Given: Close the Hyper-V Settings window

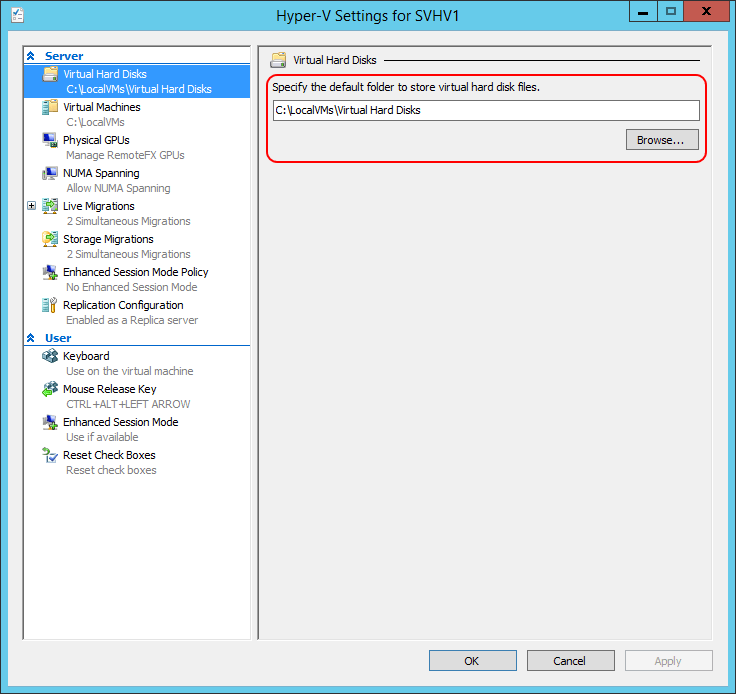Looking at the screenshot, I should point(707,11).
